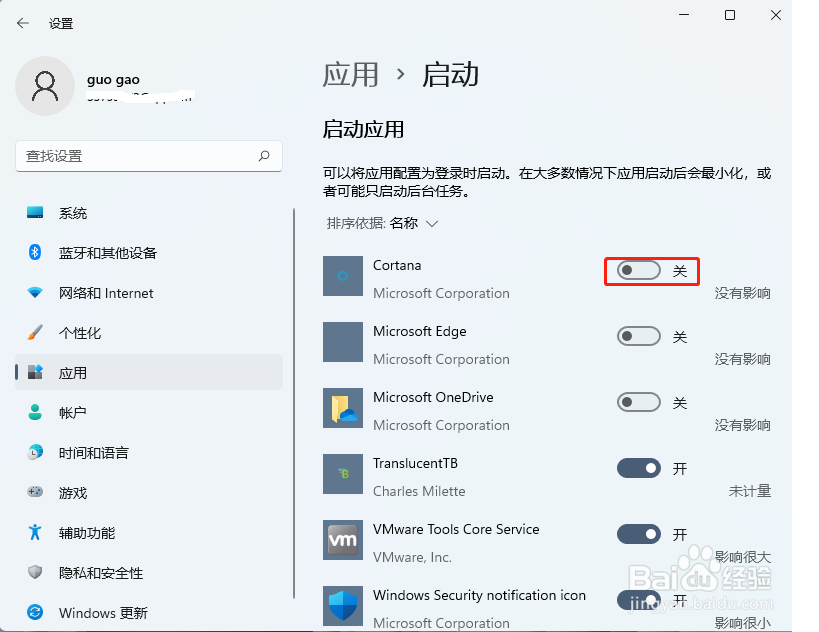Minimize the 设置 window
Viewport: 819px width, 632px height.
click(x=684, y=15)
